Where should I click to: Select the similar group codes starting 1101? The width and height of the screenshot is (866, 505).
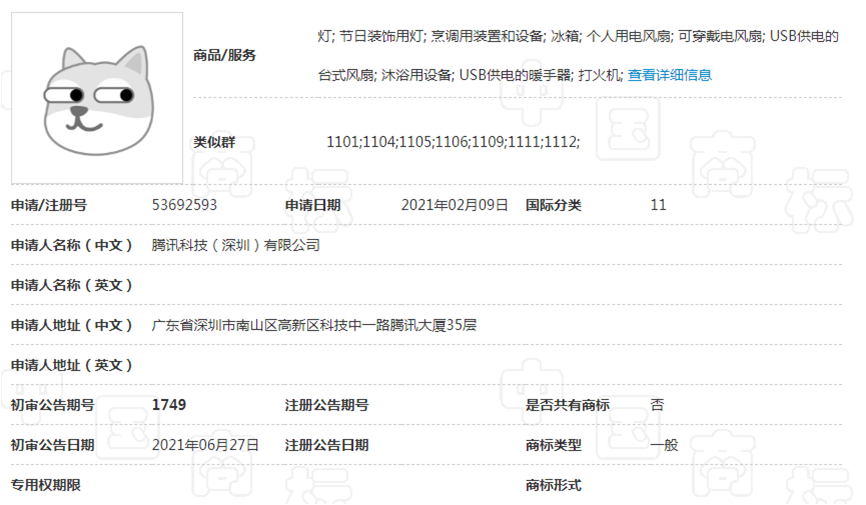pos(453,142)
